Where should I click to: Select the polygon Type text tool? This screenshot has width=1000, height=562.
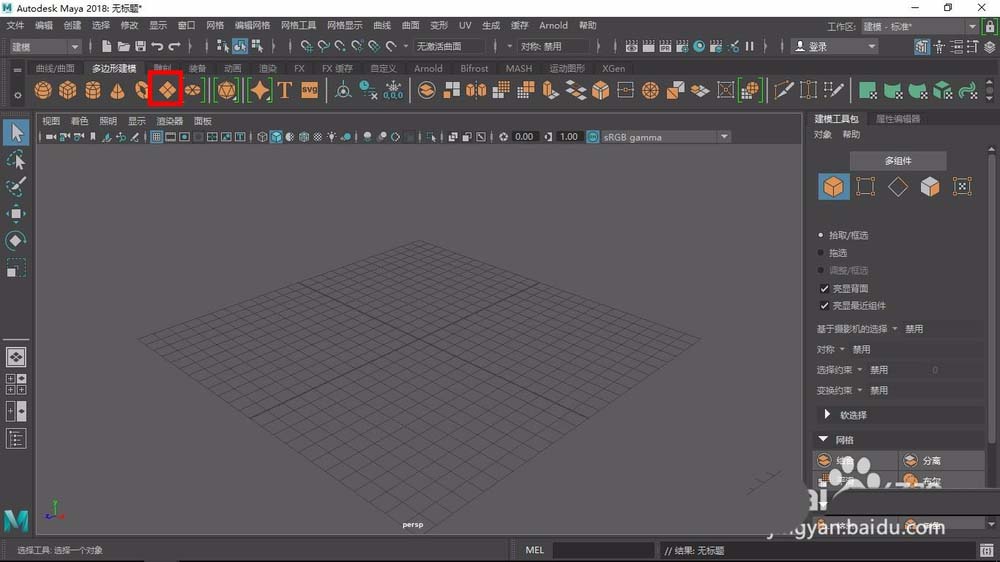[x=284, y=91]
